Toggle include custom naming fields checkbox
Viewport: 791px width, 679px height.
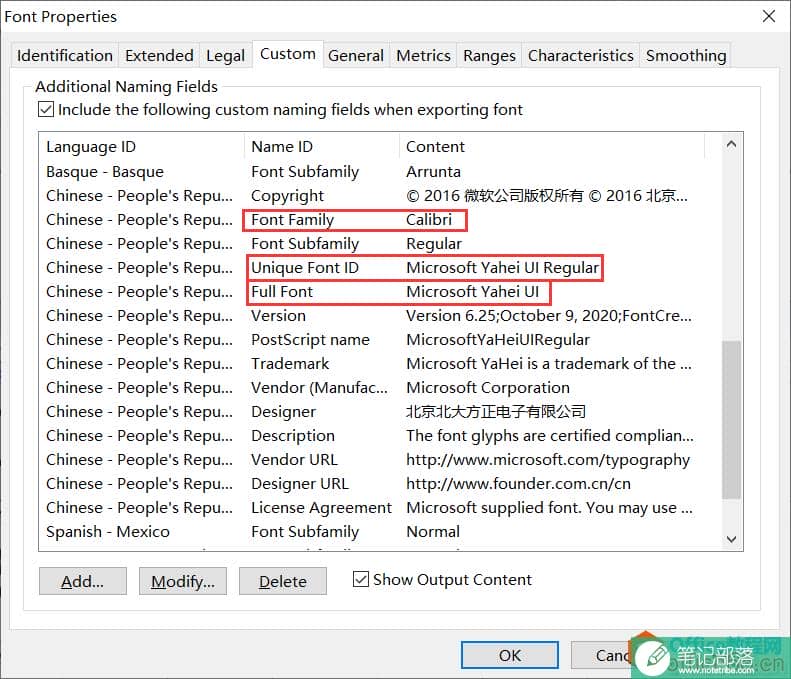(x=46, y=109)
